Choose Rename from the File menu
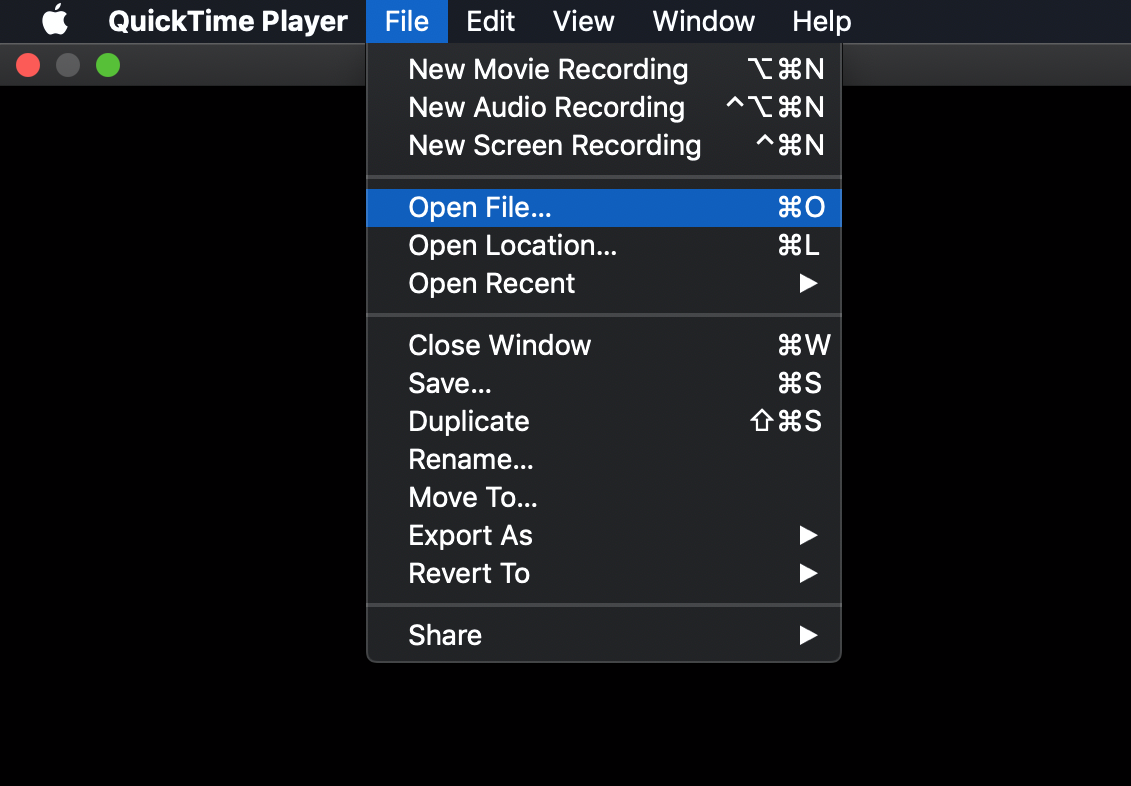 [471, 460]
